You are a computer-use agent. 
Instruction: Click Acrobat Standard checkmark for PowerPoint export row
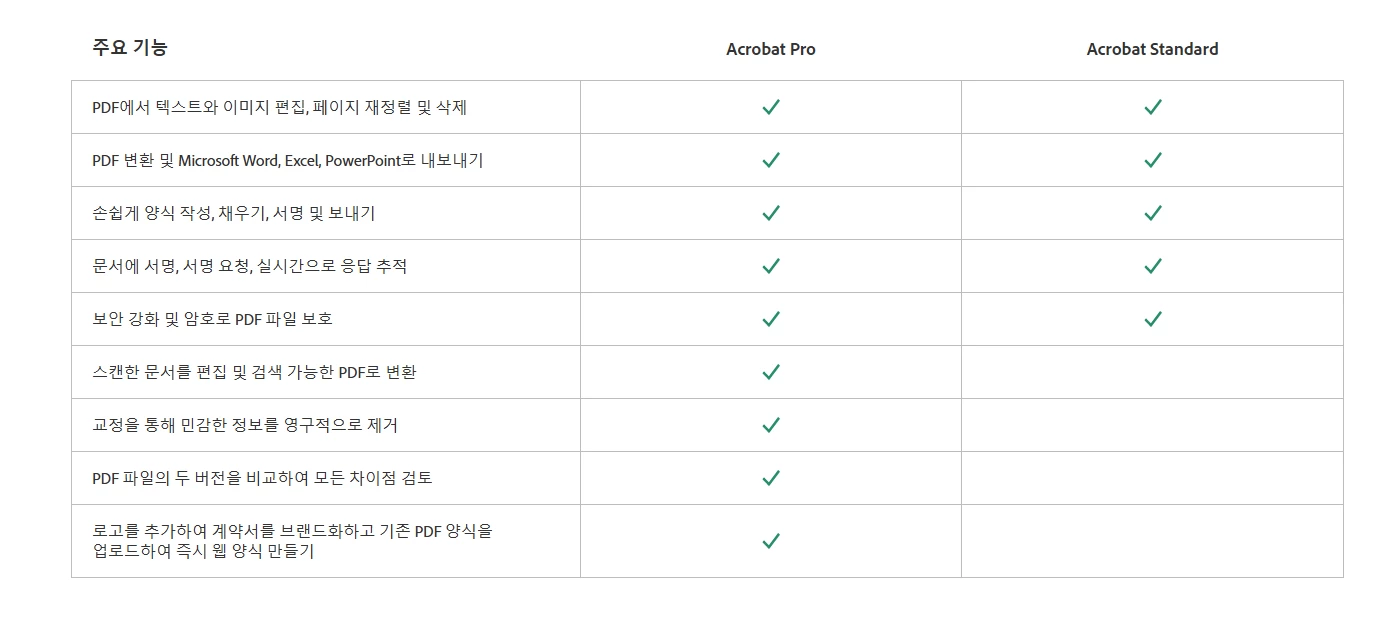pos(1152,160)
